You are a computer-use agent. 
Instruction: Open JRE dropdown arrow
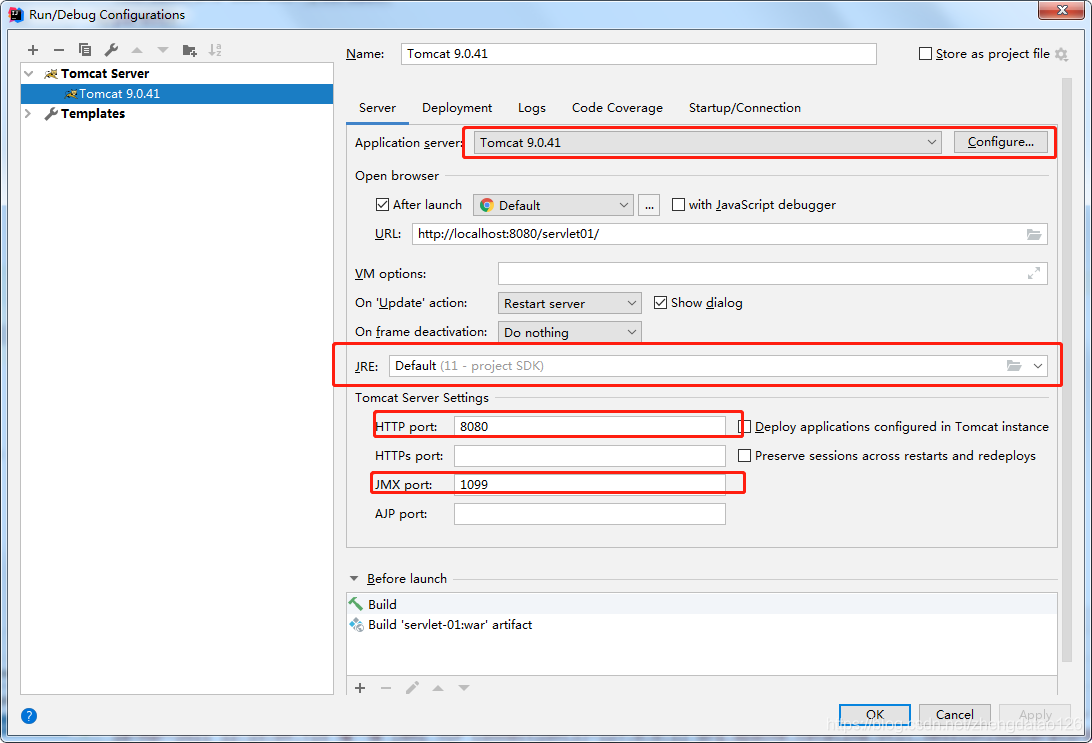1038,366
